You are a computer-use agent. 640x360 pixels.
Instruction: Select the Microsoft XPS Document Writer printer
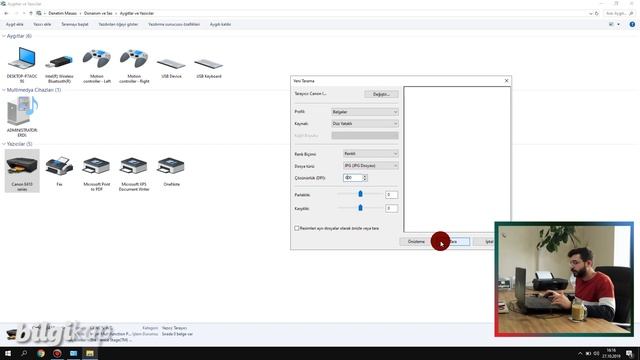tap(134, 173)
